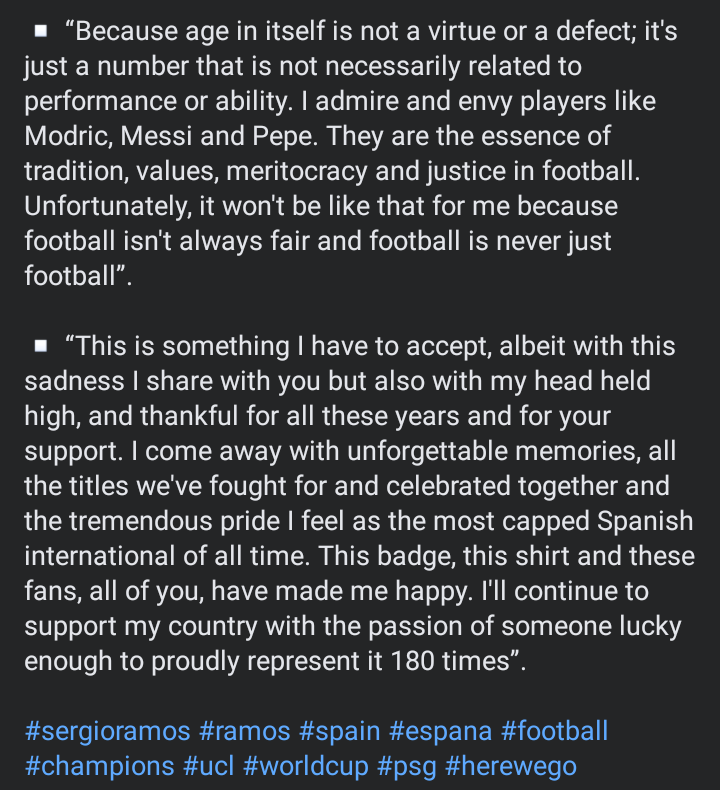Open the #ramos hashtag link

[x=244, y=731]
